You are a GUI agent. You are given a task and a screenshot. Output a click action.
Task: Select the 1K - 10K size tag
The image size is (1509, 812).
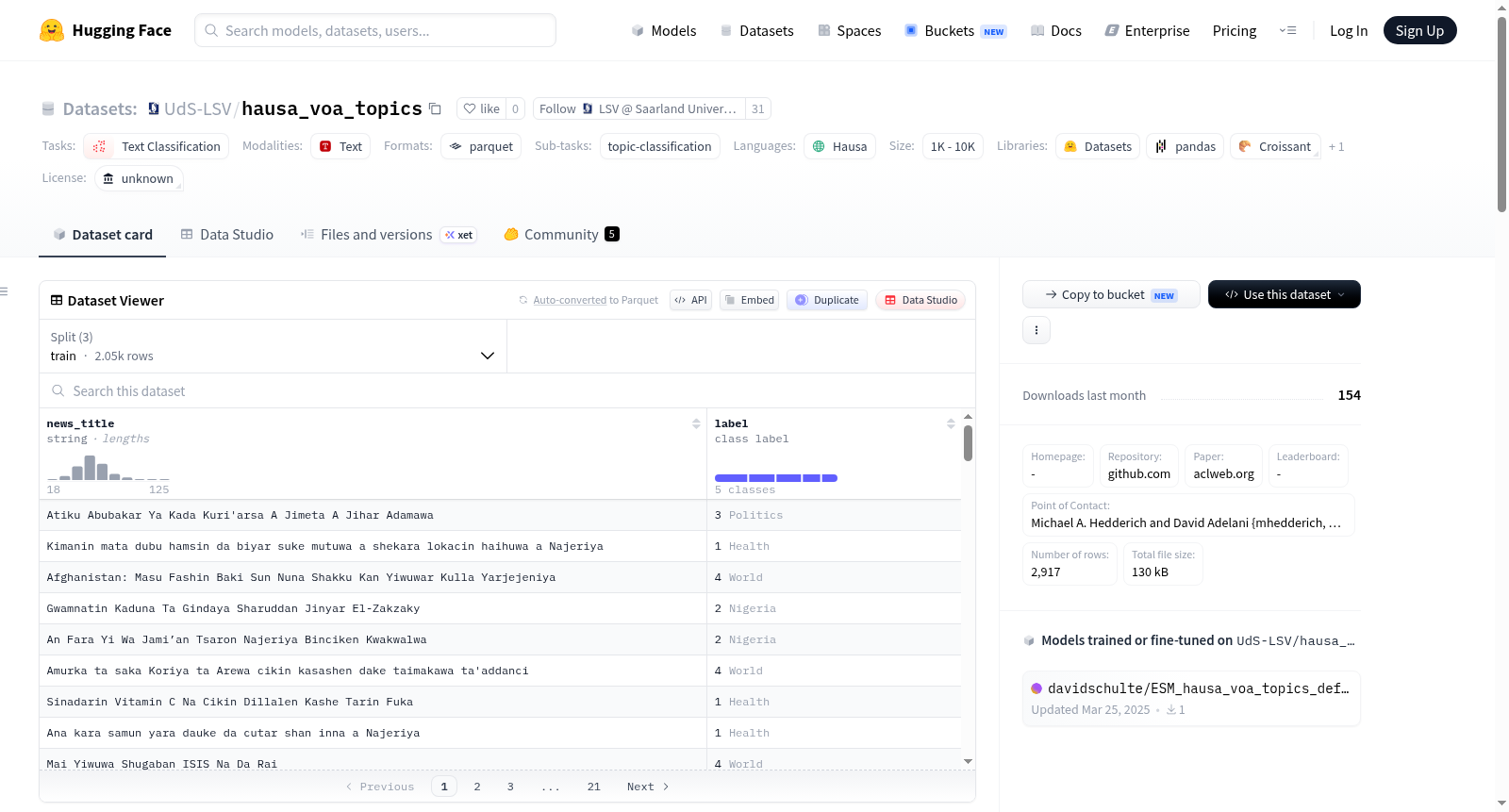point(953,146)
